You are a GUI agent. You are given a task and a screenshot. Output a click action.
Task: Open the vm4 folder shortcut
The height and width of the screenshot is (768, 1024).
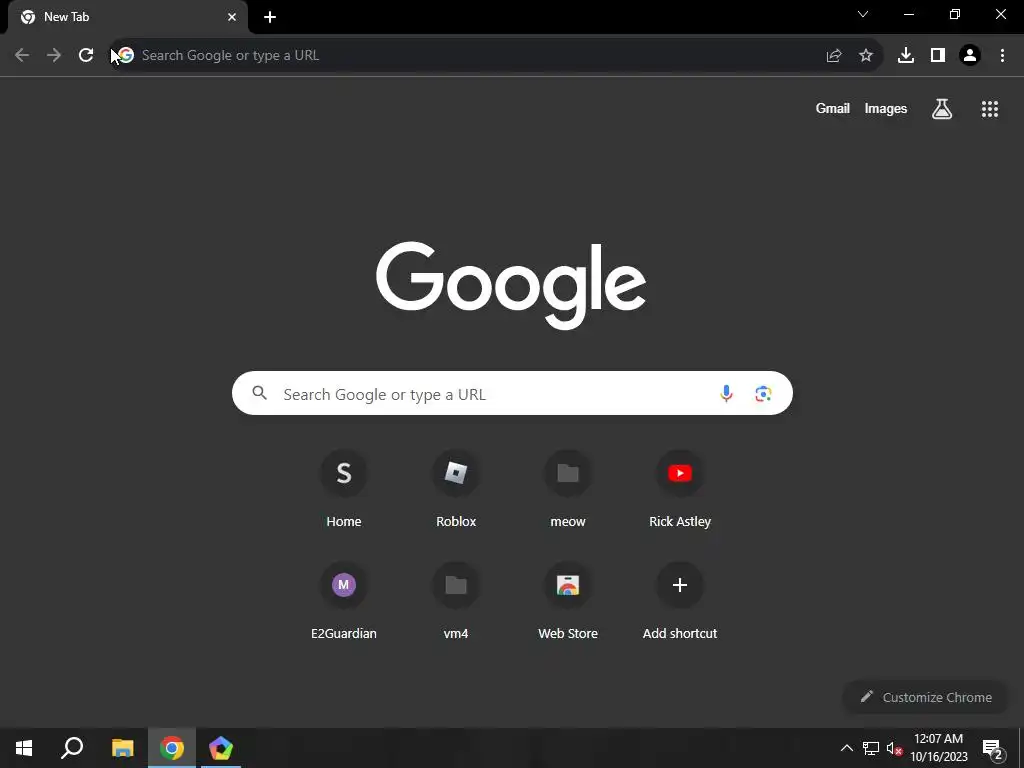(x=456, y=601)
